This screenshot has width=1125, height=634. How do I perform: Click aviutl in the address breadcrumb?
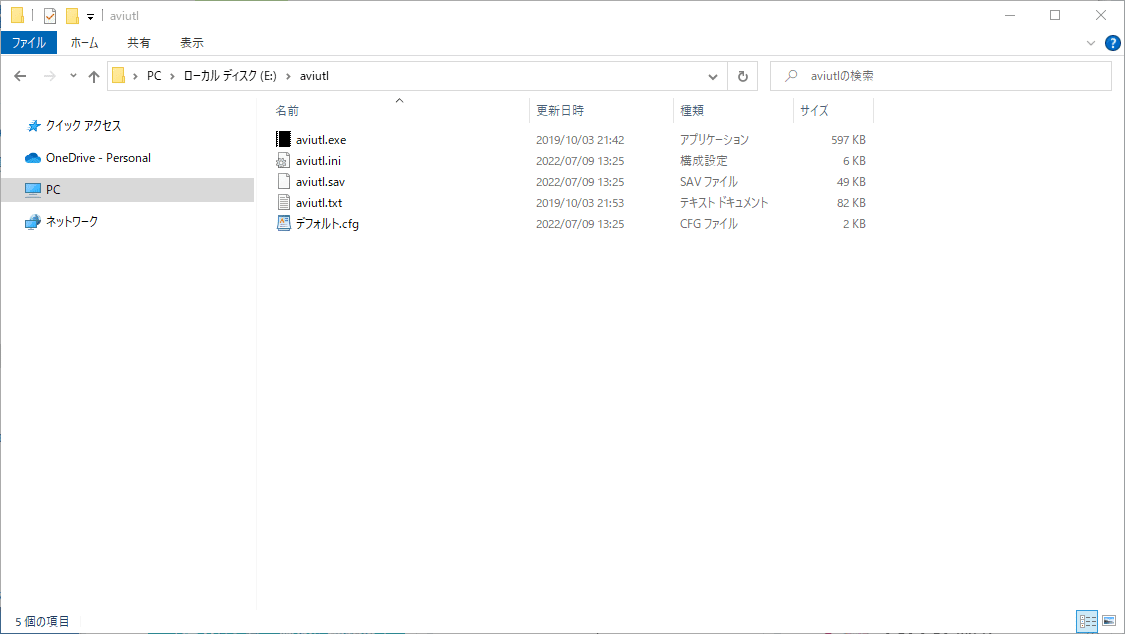314,76
